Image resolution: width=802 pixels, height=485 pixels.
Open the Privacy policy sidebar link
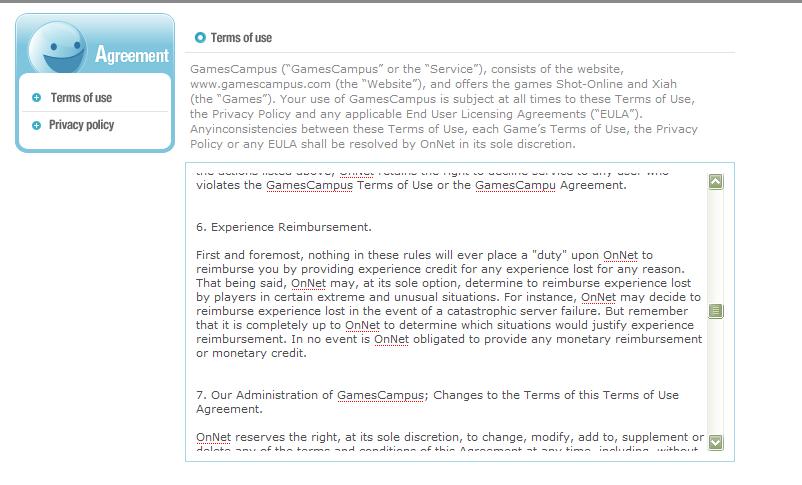(x=81, y=125)
